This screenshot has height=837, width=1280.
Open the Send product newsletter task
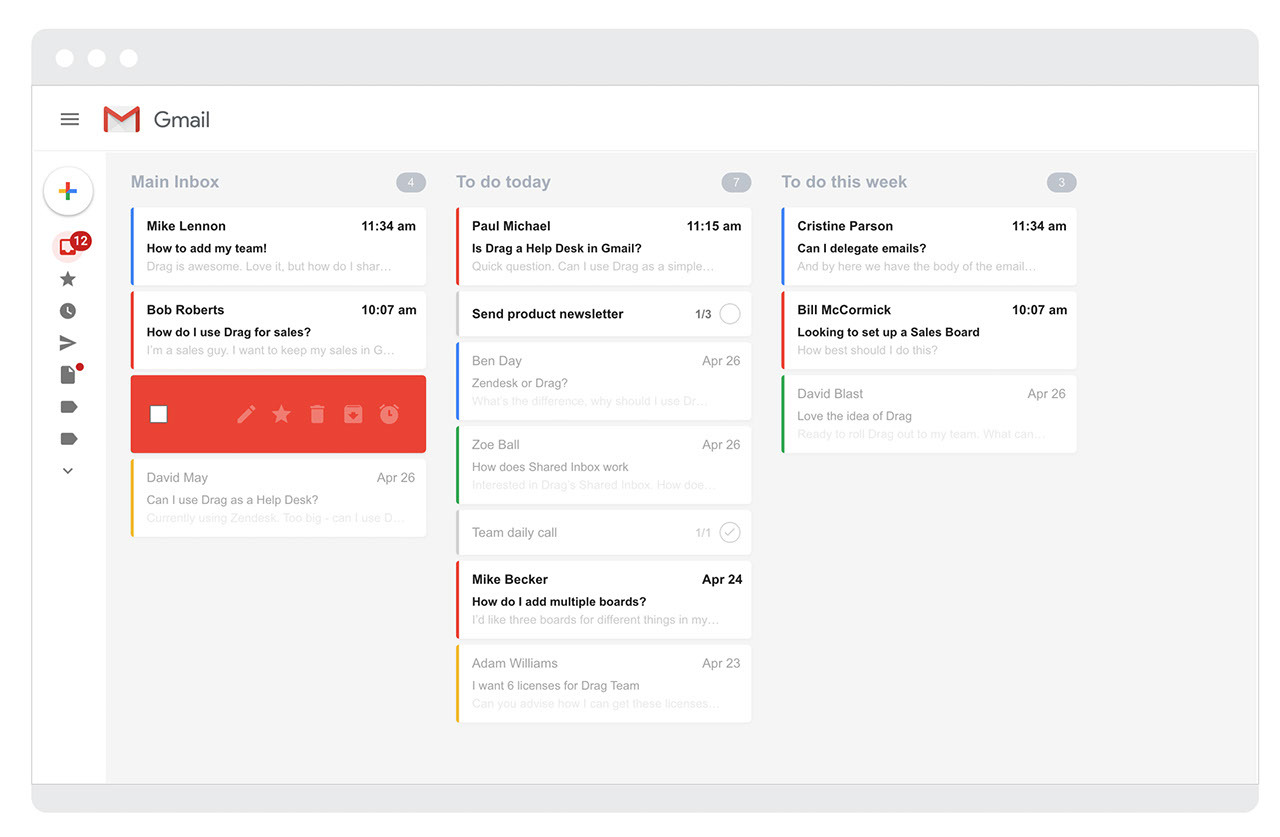[x=604, y=314]
